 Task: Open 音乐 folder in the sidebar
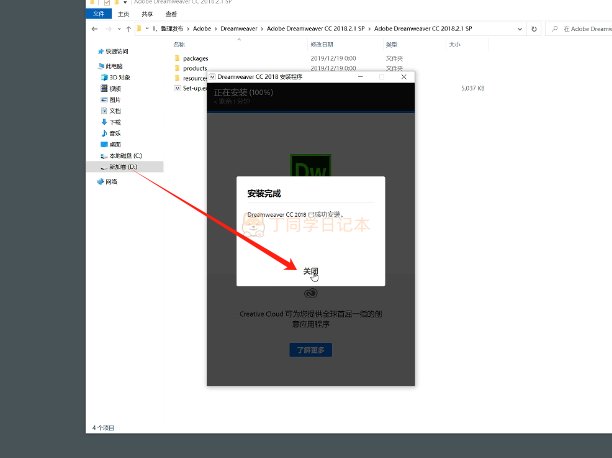(115, 133)
